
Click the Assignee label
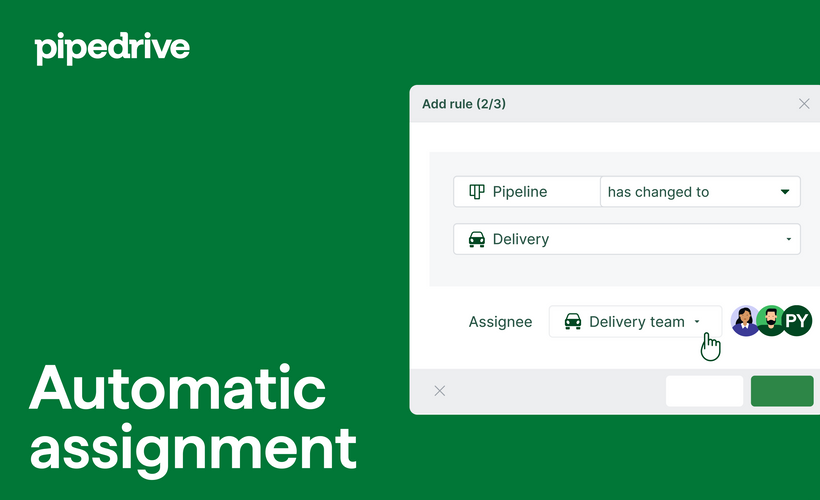(500, 322)
